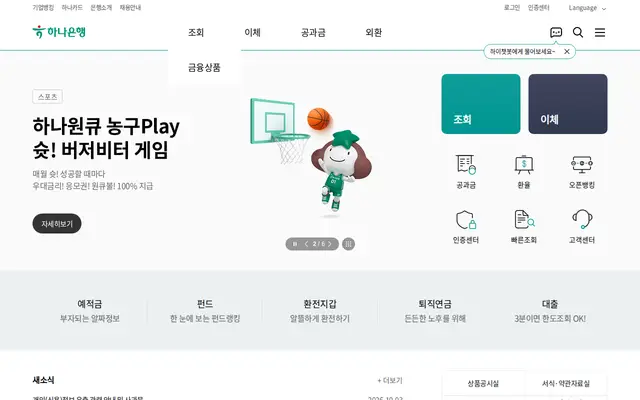Click the teal 조회 tile
This screenshot has height=400, width=640.
[481, 104]
